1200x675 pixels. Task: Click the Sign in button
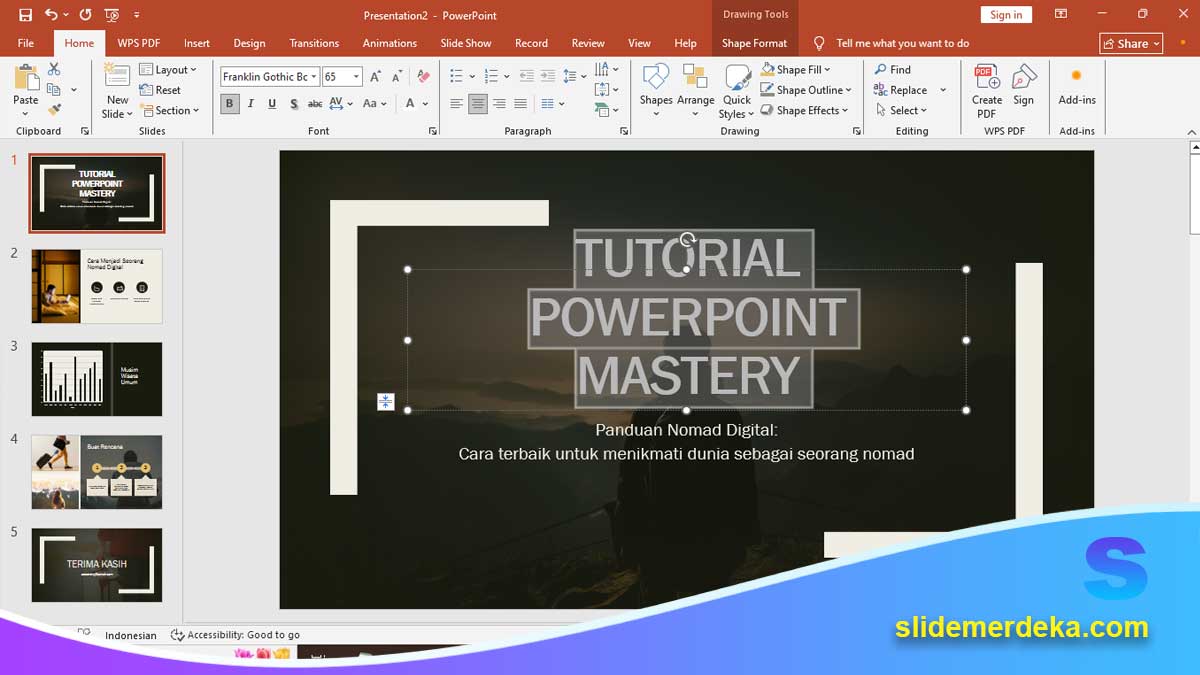pos(1006,15)
